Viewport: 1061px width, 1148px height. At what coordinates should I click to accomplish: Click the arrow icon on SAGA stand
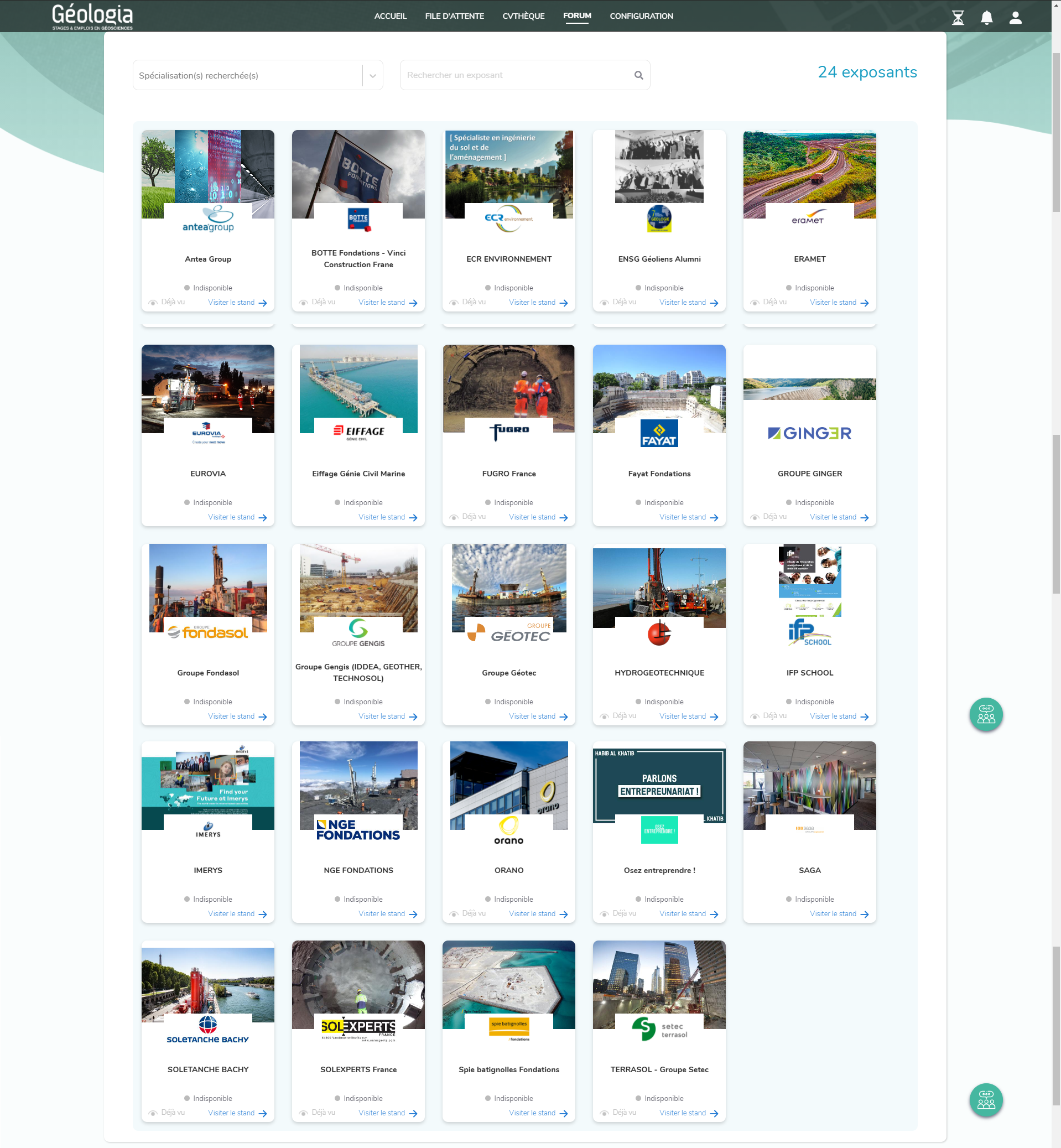tap(865, 915)
